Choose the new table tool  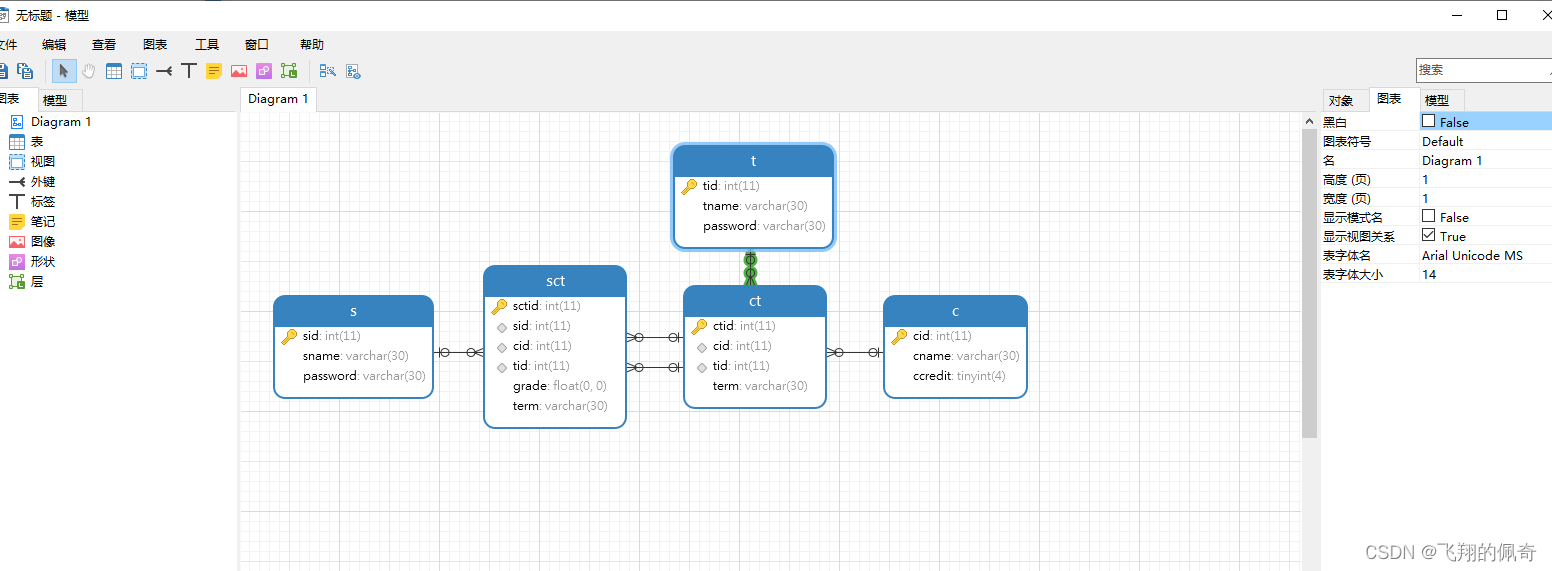[x=114, y=71]
